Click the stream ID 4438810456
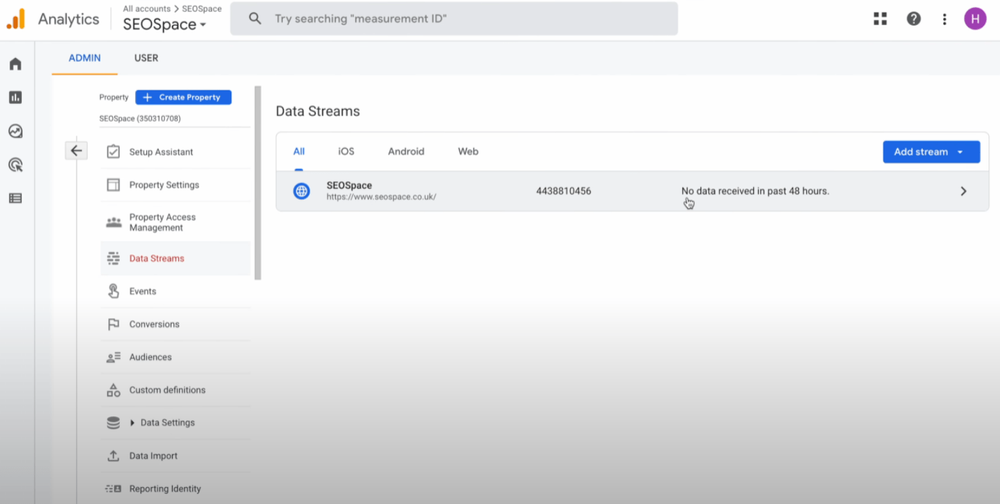 564,191
